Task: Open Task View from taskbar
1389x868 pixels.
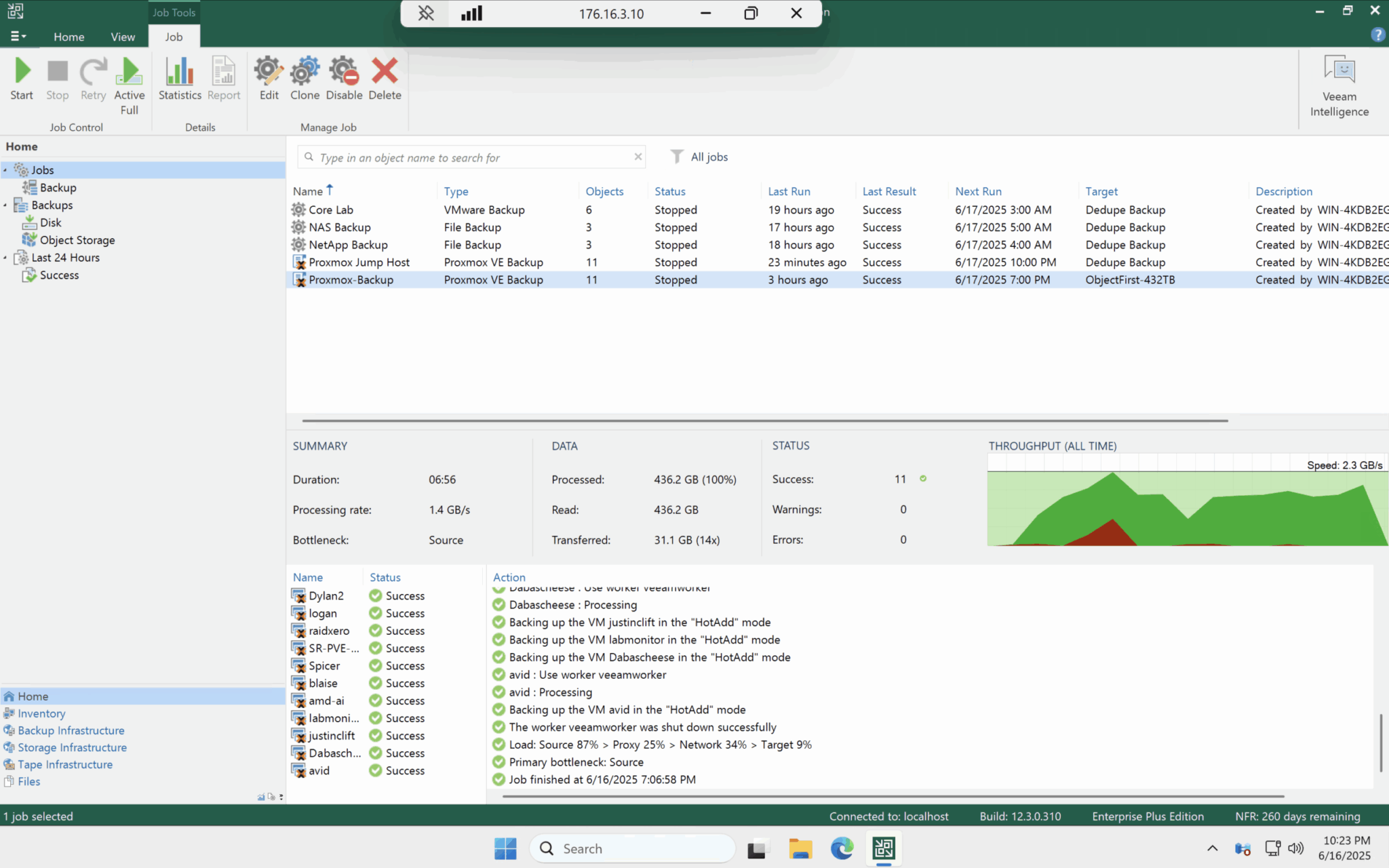Action: pyautogui.click(x=758, y=848)
